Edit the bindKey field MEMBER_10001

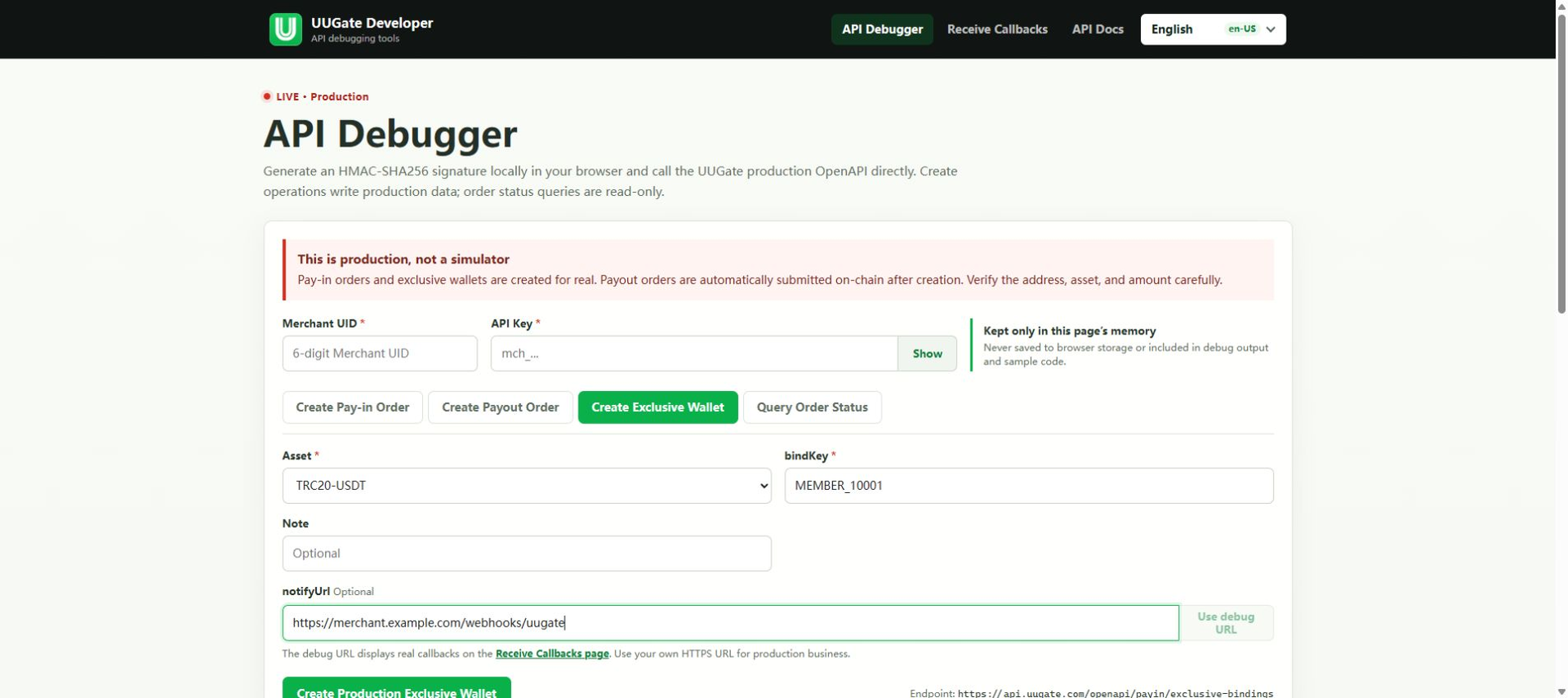click(x=1029, y=486)
